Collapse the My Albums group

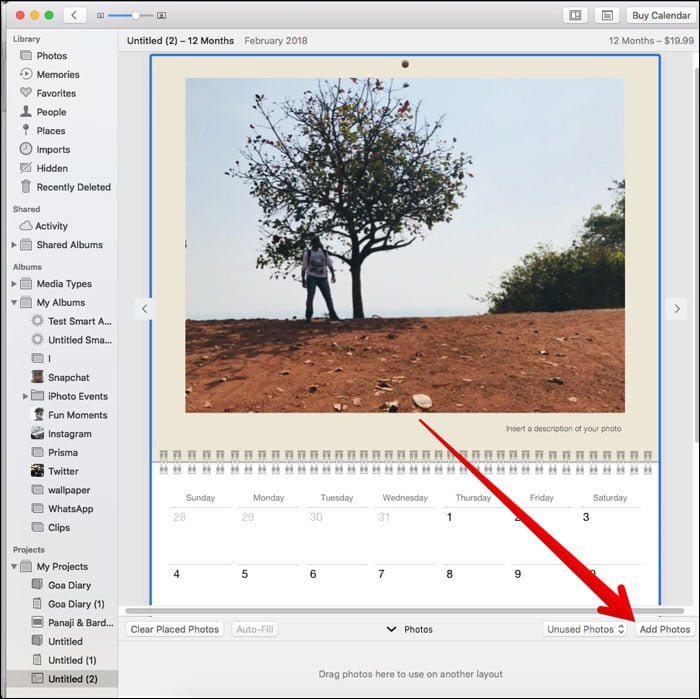tap(14, 302)
